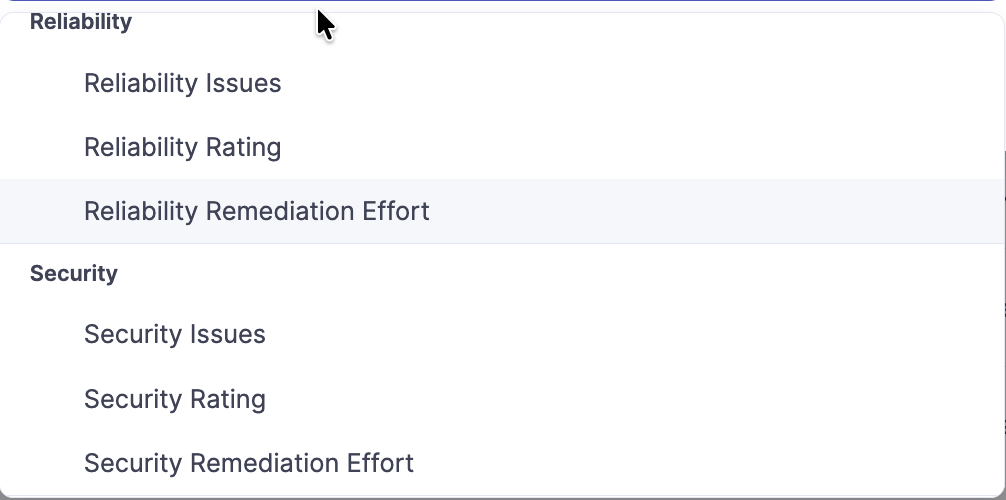Add the Reliability Issues metric
1006x500 pixels.
(x=183, y=84)
